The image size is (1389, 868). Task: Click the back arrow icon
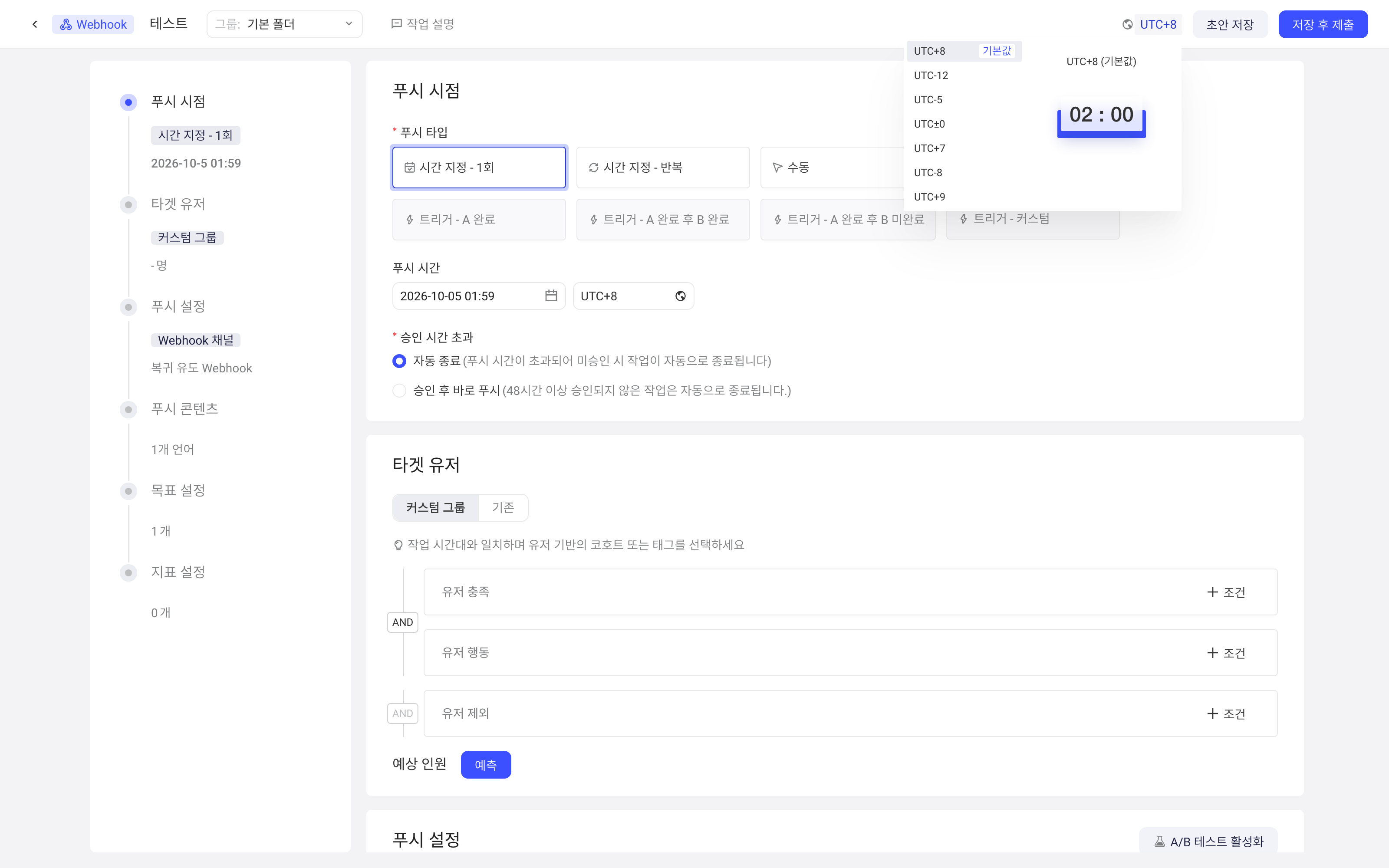pyautogui.click(x=35, y=24)
